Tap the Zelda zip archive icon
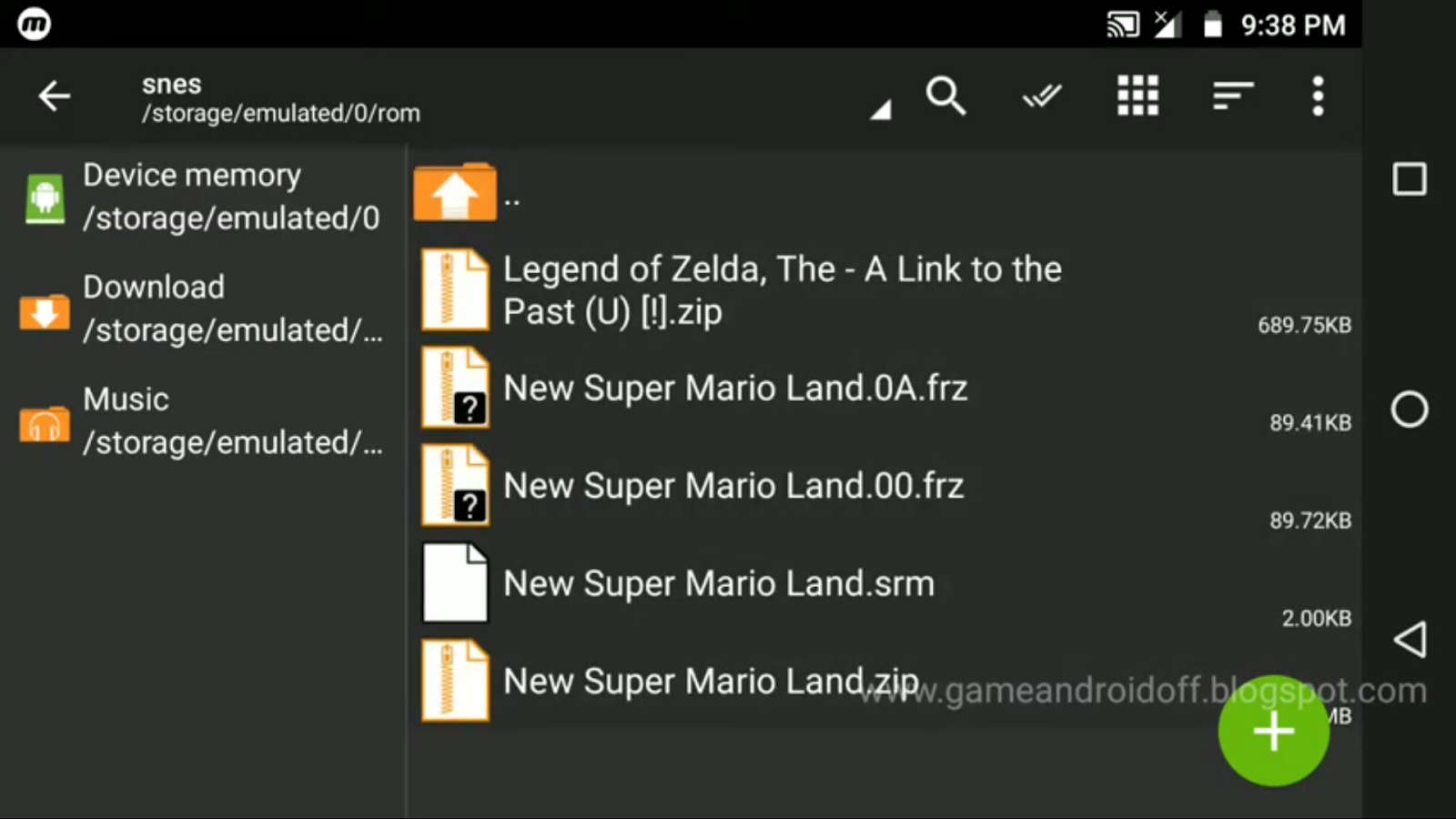1456x819 pixels. coord(455,290)
